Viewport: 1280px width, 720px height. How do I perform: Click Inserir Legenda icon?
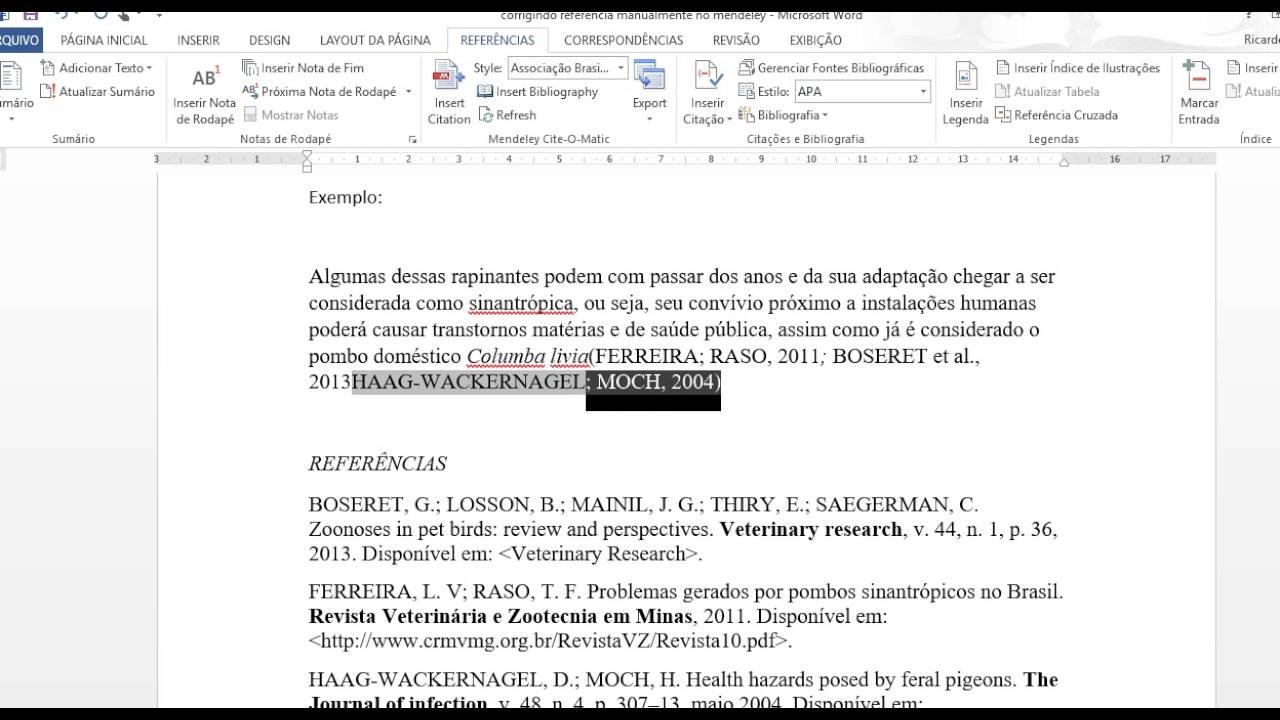(966, 77)
